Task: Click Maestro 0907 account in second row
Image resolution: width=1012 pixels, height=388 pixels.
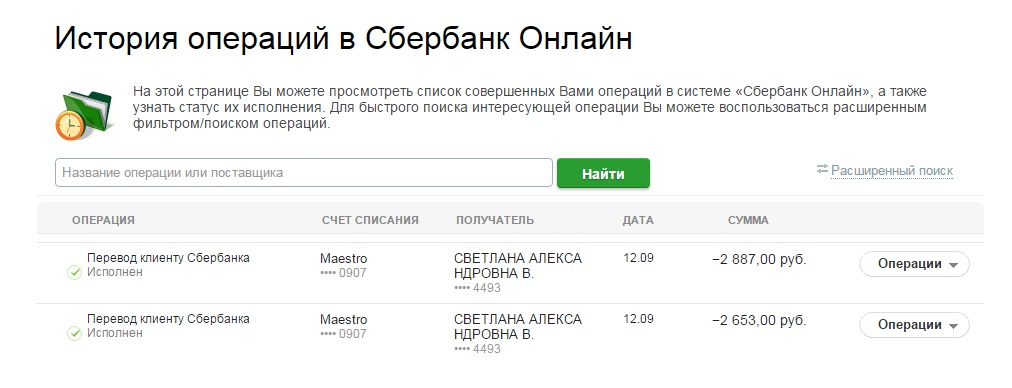Action: 344,326
